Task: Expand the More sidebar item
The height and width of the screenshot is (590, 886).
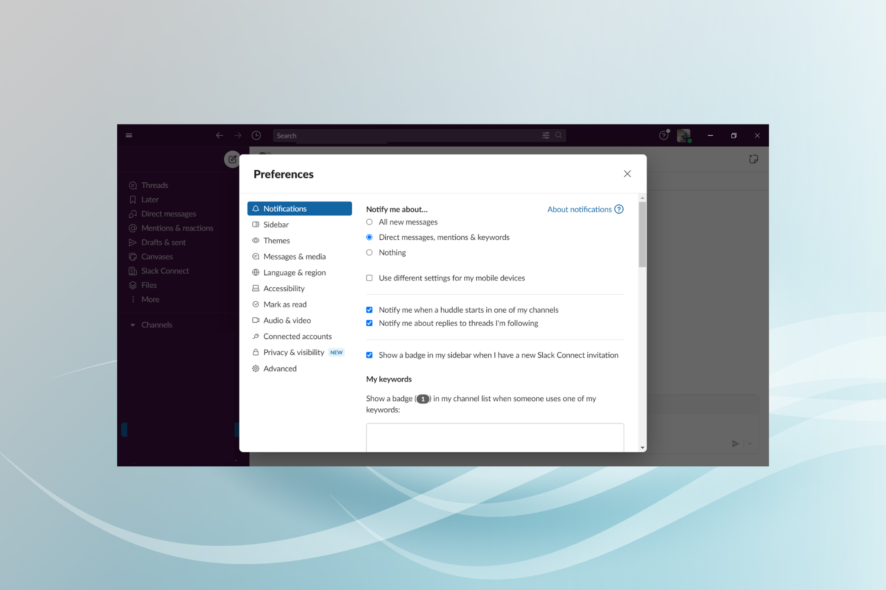Action: coord(148,299)
